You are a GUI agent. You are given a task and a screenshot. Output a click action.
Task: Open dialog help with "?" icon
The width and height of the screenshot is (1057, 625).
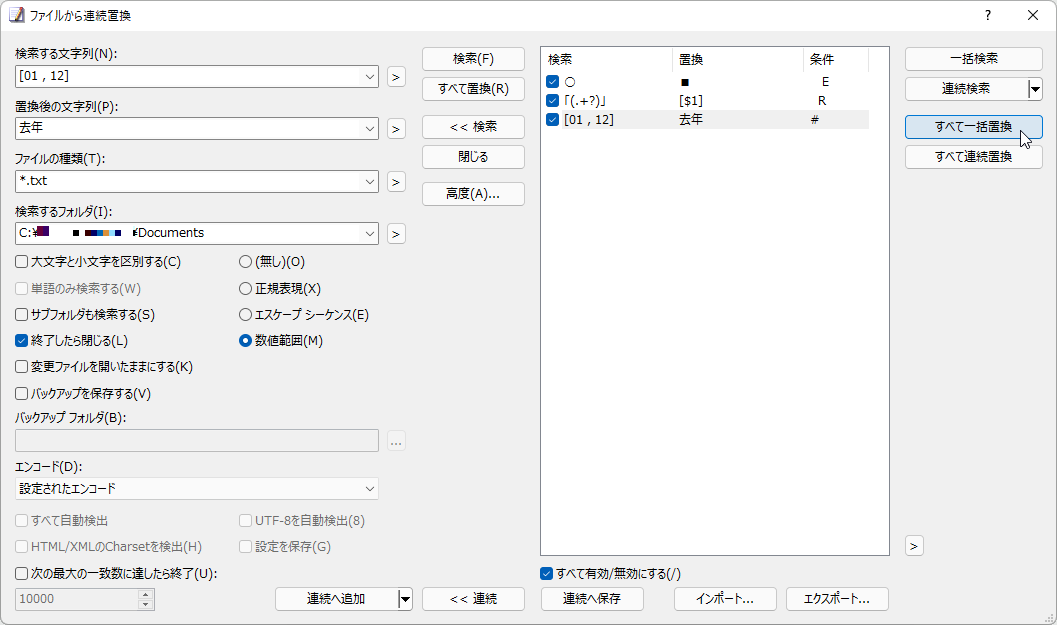(987, 15)
